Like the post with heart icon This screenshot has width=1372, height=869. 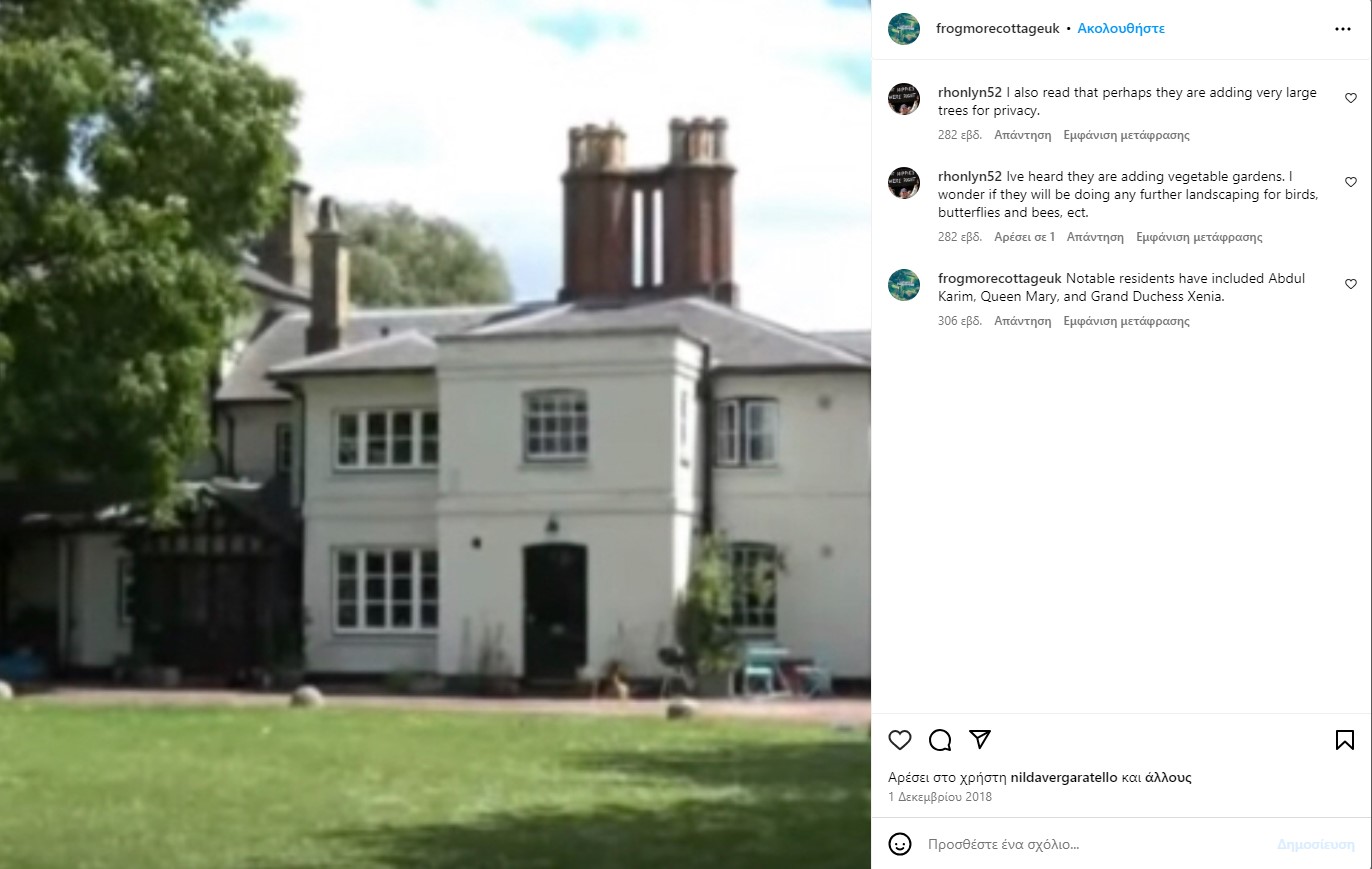tap(900, 740)
